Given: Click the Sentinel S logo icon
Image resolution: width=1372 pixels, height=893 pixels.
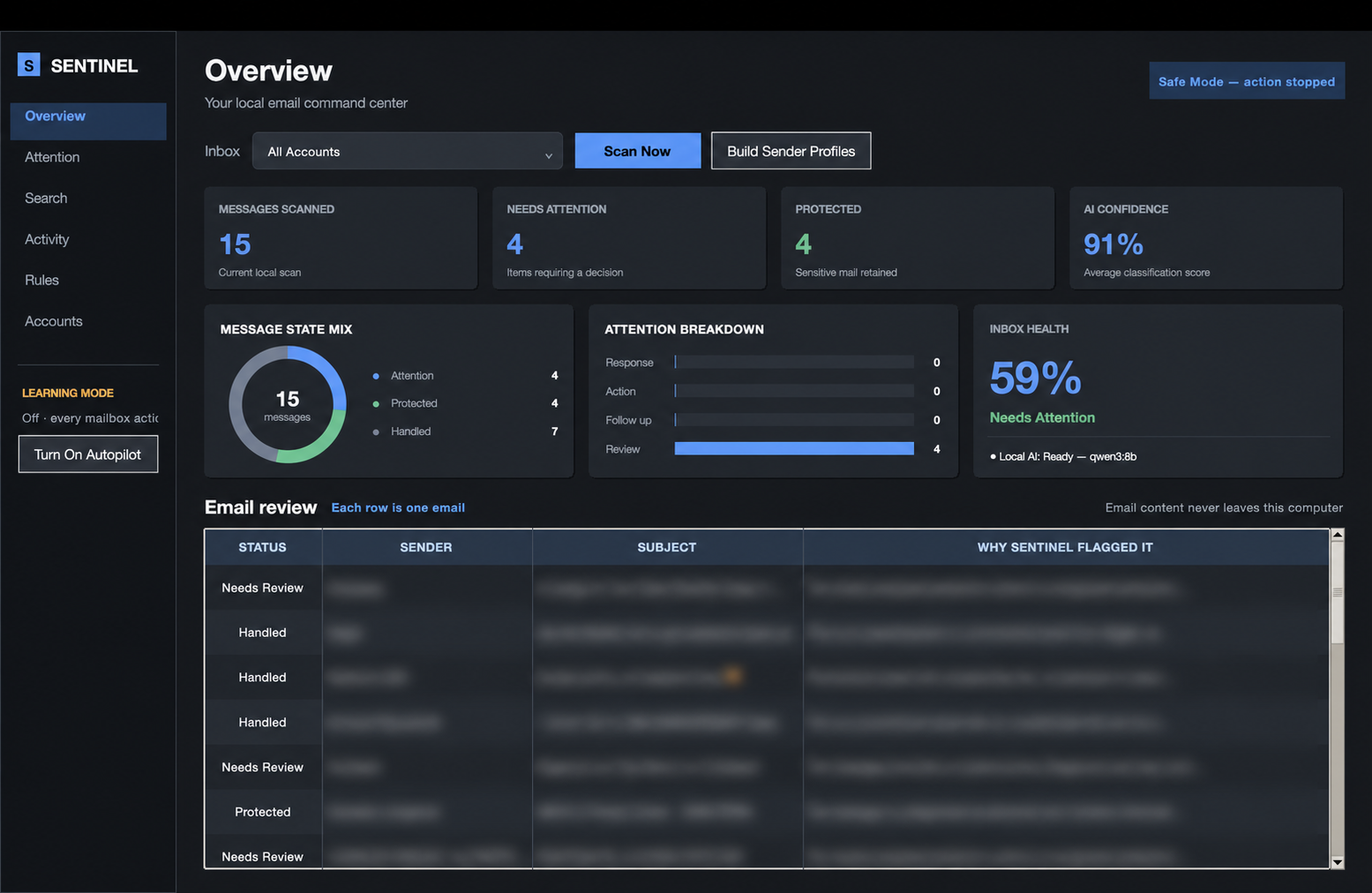Looking at the screenshot, I should [29, 64].
